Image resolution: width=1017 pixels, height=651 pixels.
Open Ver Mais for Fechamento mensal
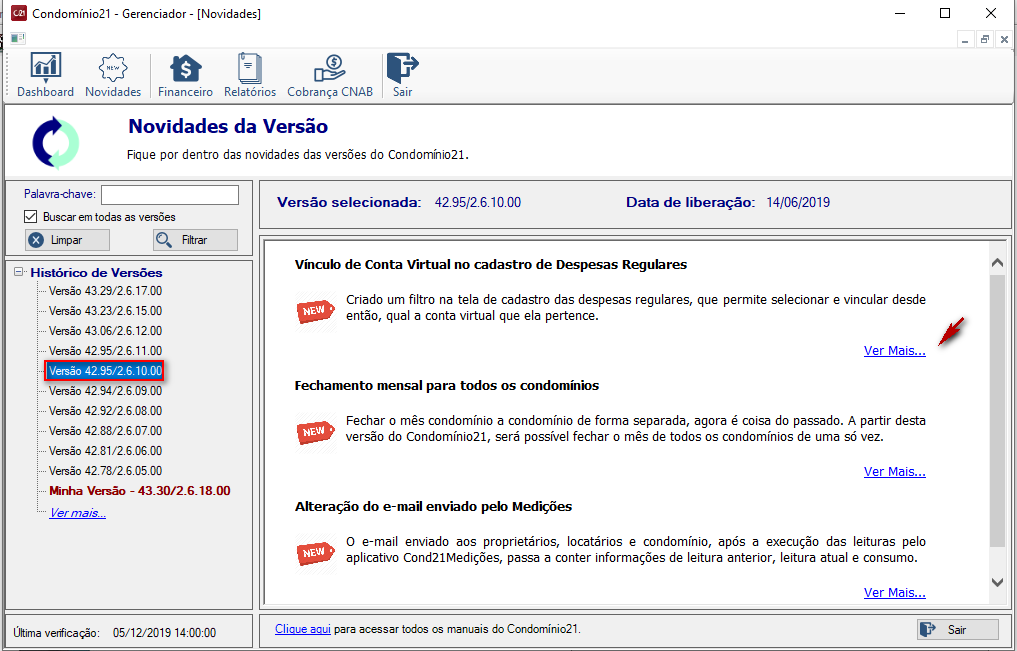(x=894, y=471)
